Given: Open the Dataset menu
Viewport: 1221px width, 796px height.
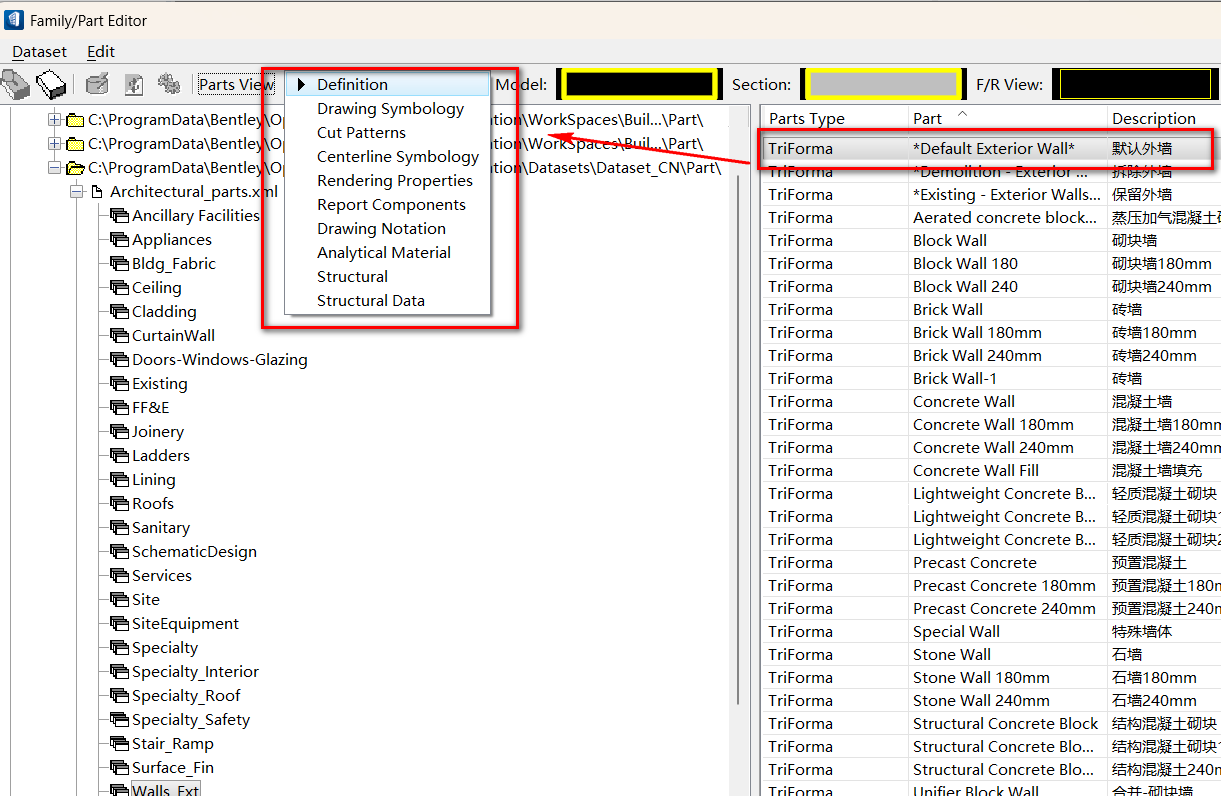Looking at the screenshot, I should pyautogui.click(x=40, y=52).
